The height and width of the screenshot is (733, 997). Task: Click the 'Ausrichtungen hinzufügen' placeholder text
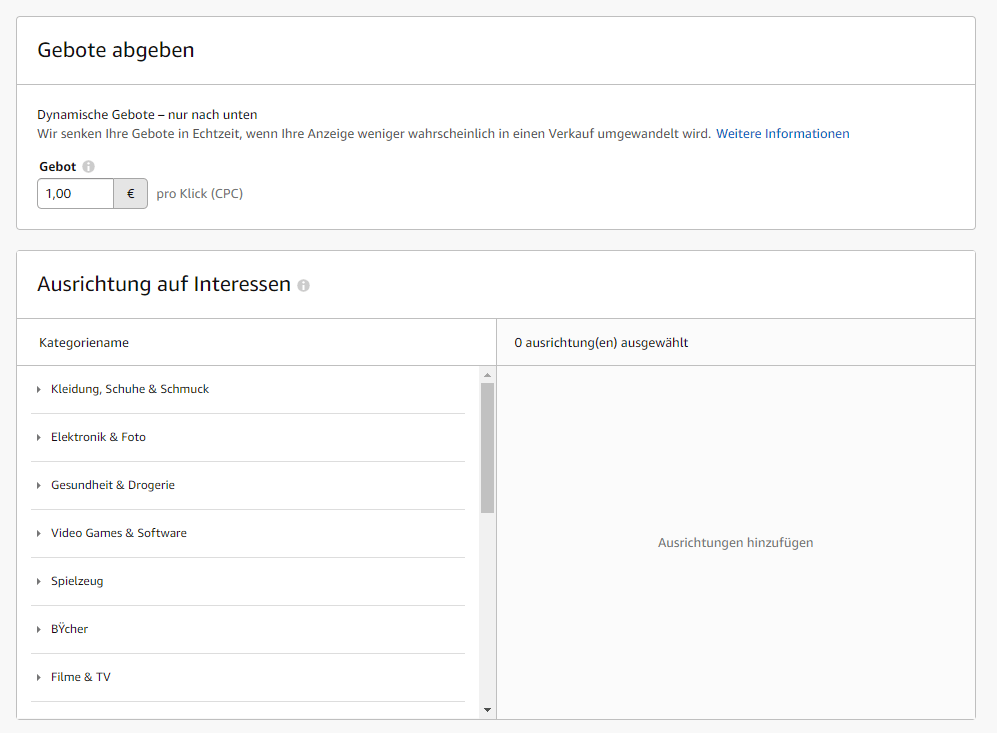[x=736, y=543]
